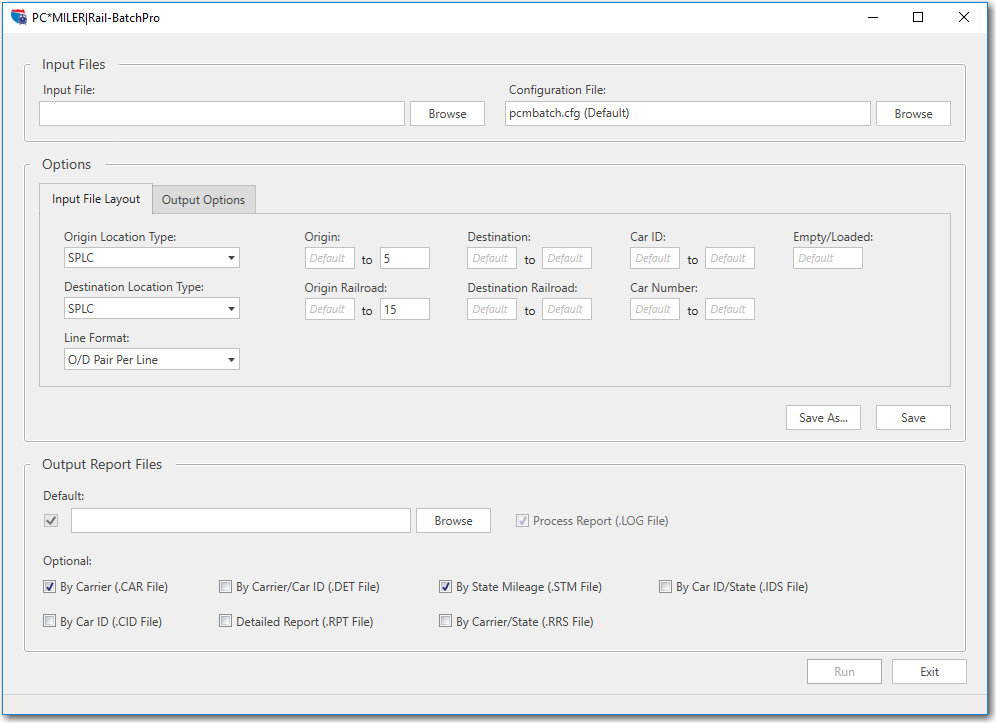Click the 'Empty/Loaded:' label
Viewport: 996px width, 723px height.
833,236
